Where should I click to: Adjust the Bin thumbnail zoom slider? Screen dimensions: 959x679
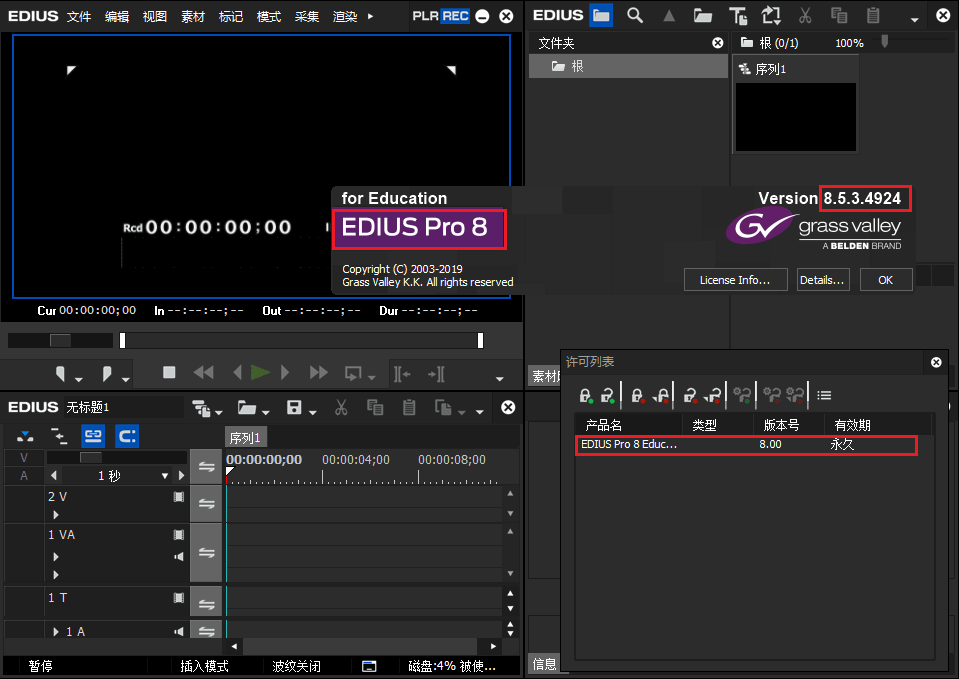click(884, 41)
